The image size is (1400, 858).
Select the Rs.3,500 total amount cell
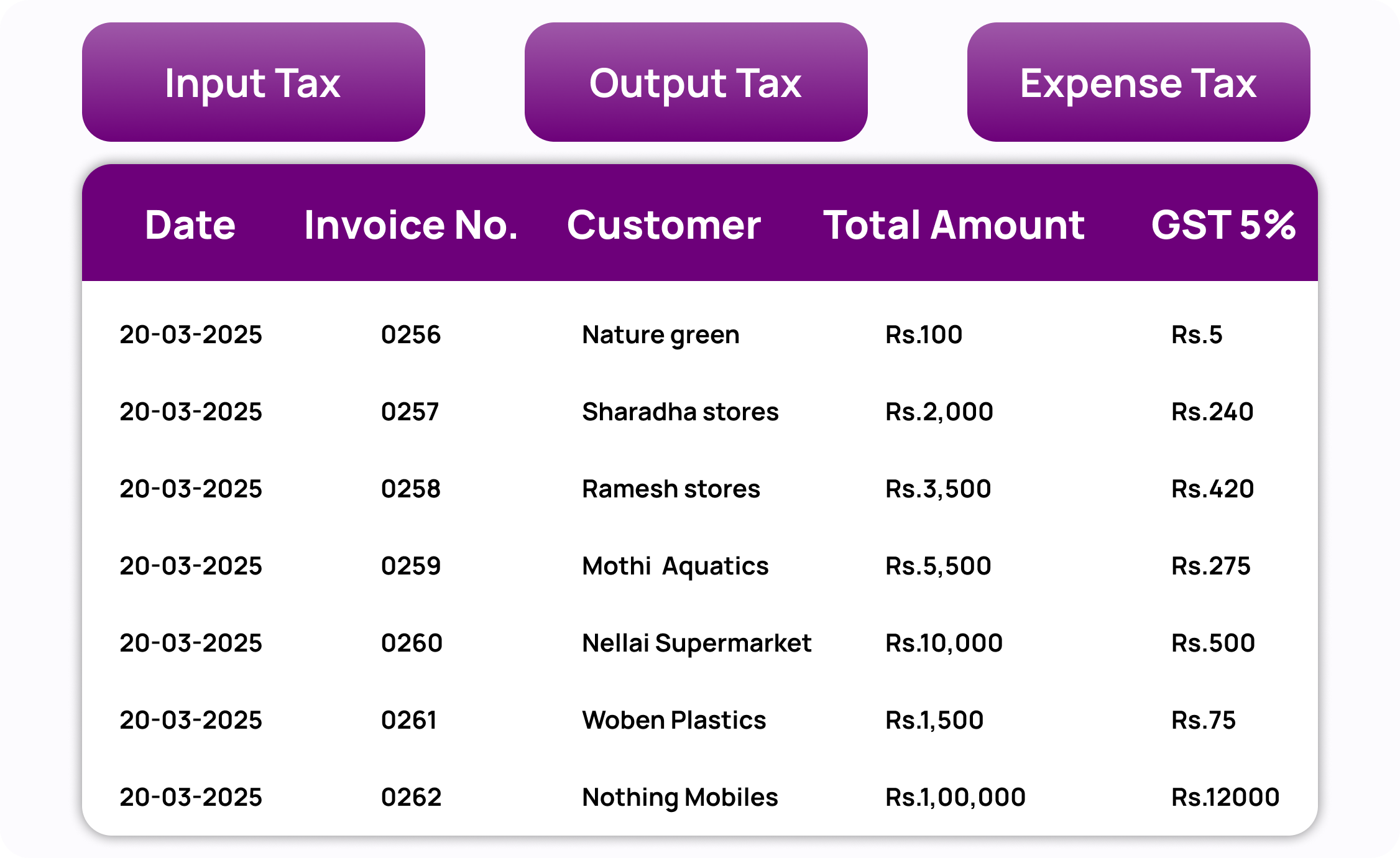(938, 489)
